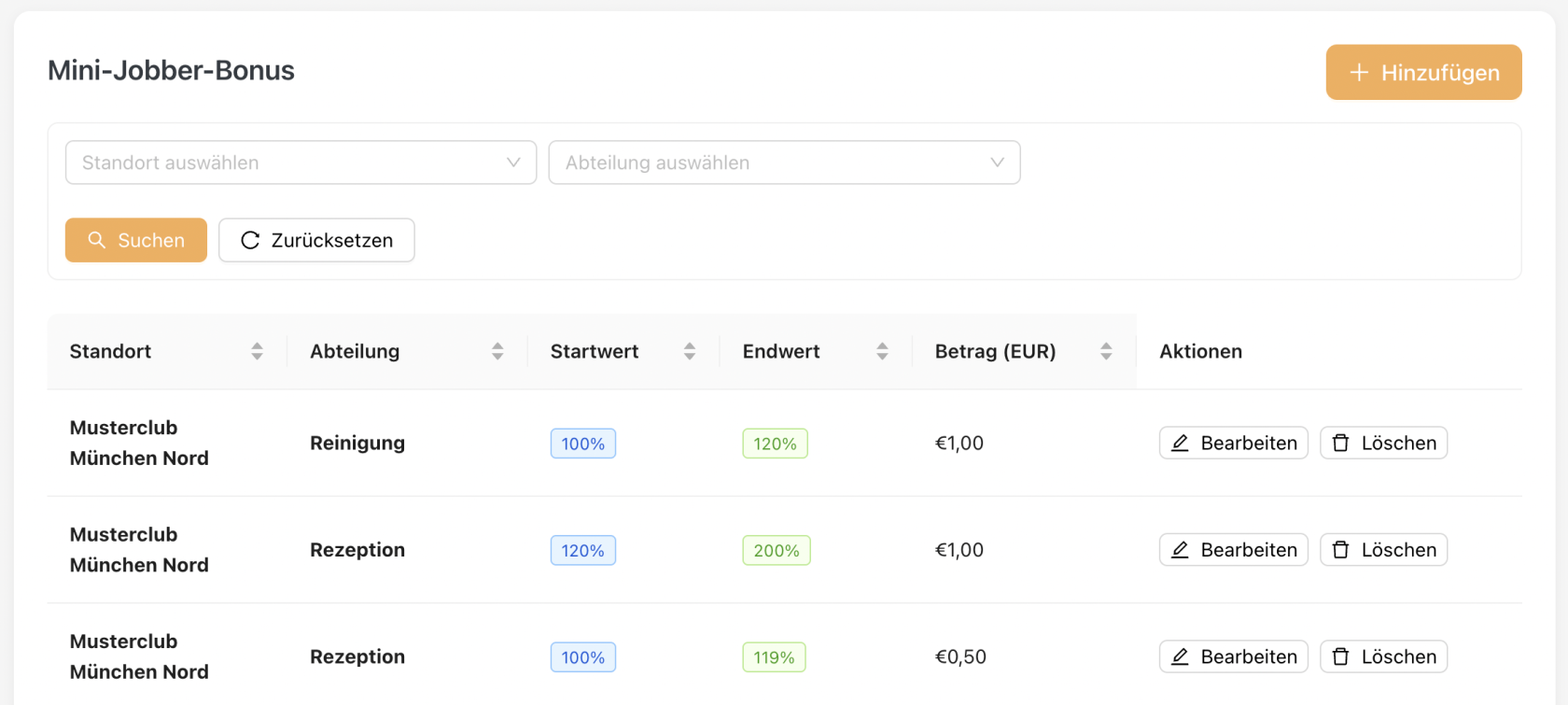Sort by Betrag (EUR) column arrows

1106,351
